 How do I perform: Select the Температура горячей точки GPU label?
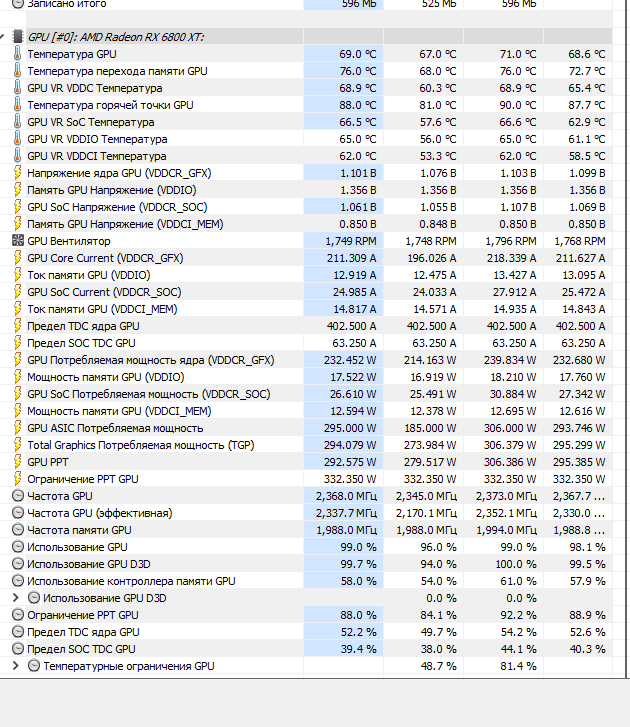click(x=110, y=105)
